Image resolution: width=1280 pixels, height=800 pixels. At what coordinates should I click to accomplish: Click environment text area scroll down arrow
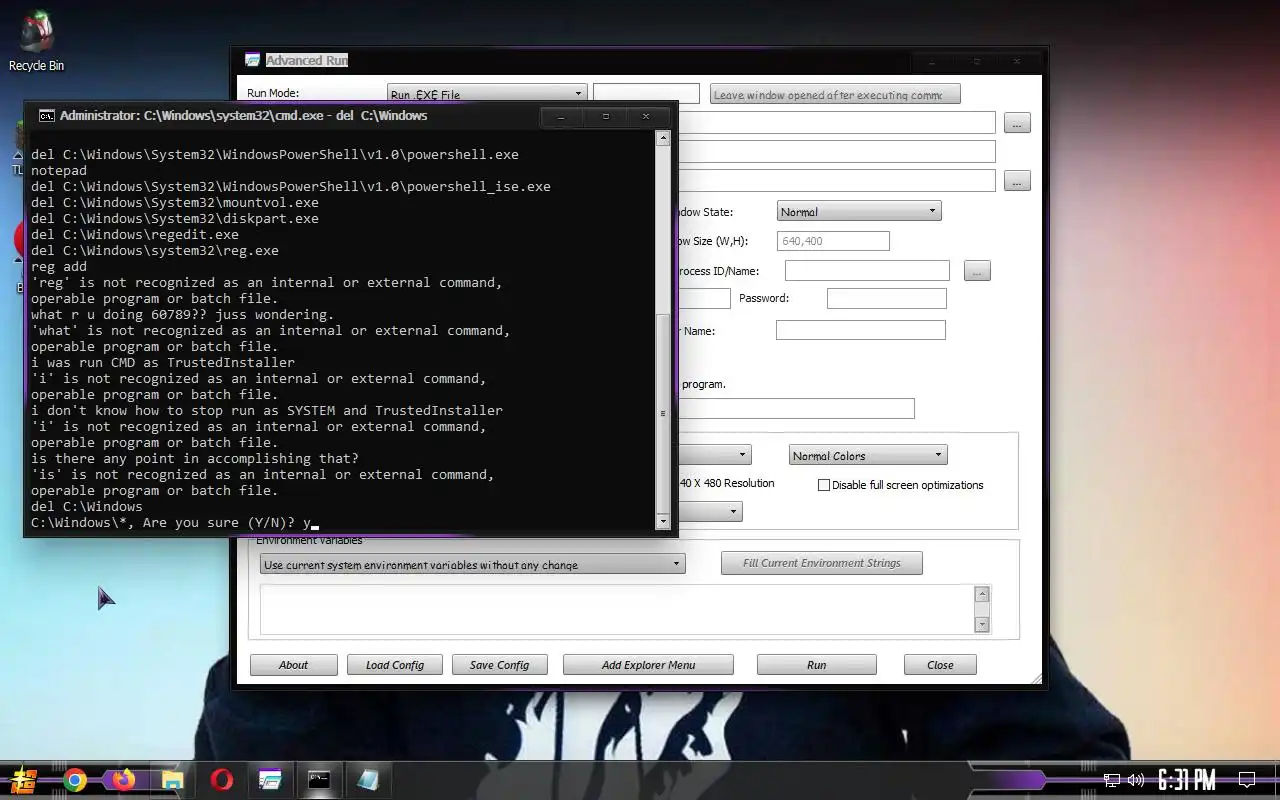(982, 624)
